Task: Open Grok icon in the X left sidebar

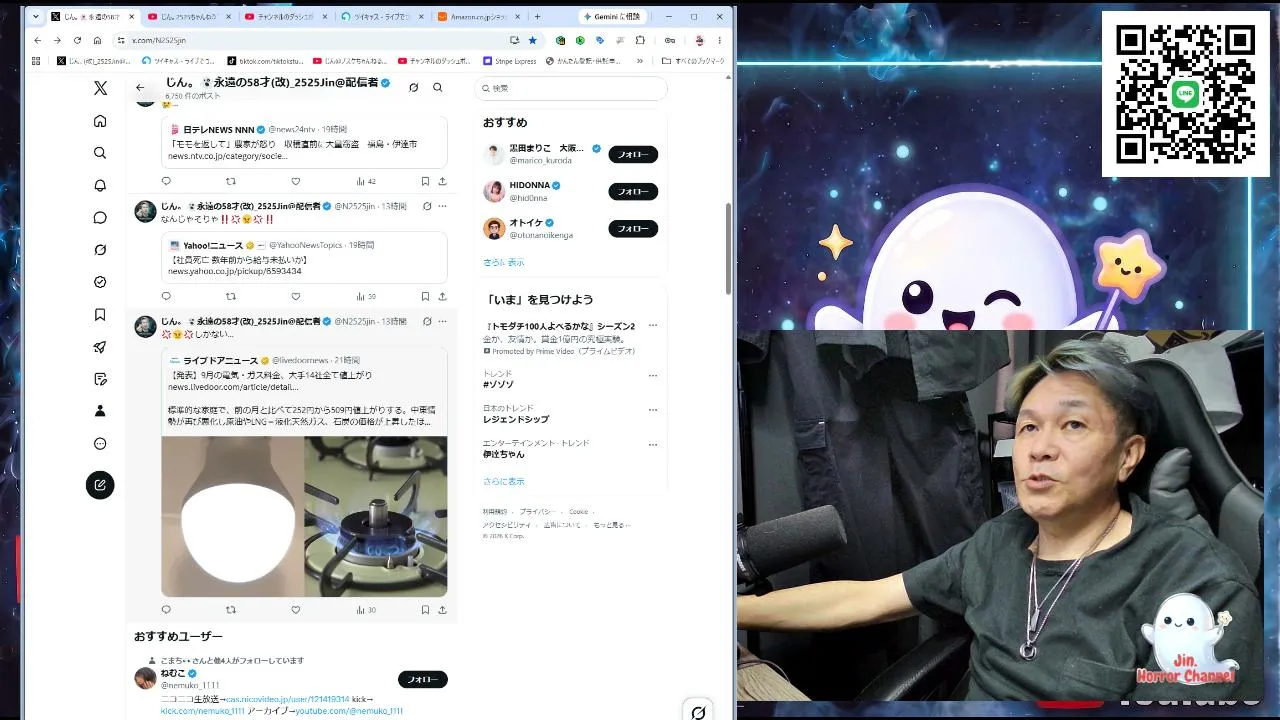Action: click(100, 250)
